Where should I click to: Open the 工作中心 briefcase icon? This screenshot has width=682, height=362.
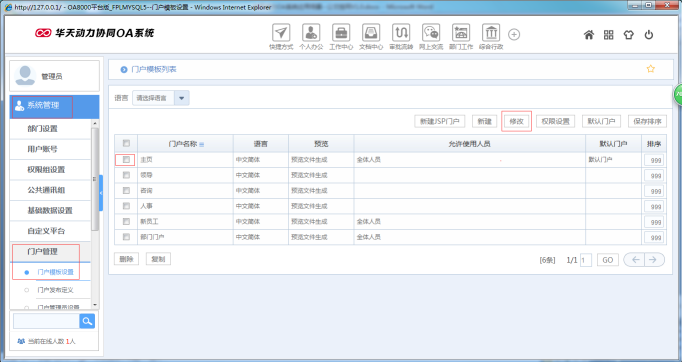(341, 33)
